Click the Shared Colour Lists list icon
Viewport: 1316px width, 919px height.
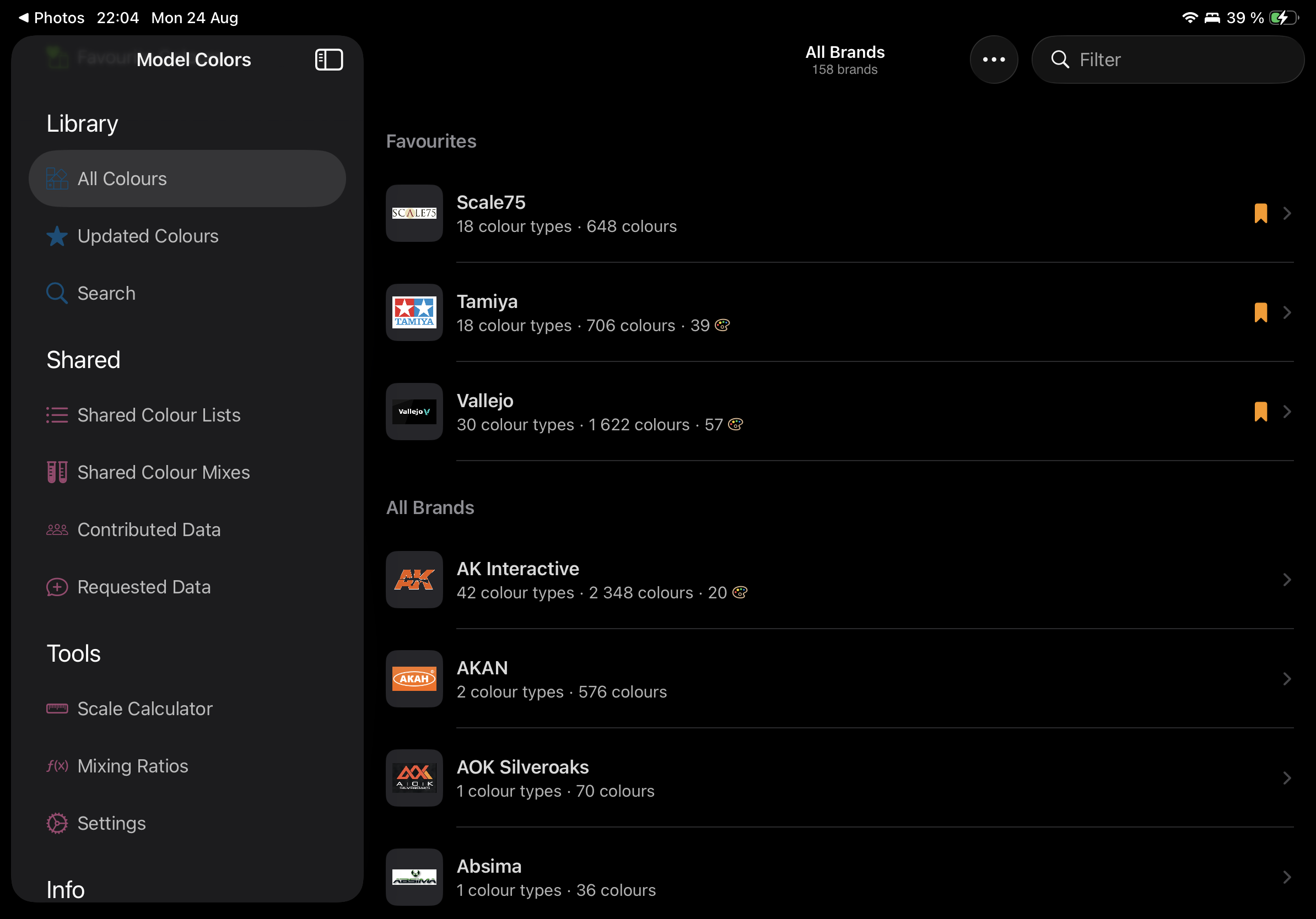pos(57,415)
